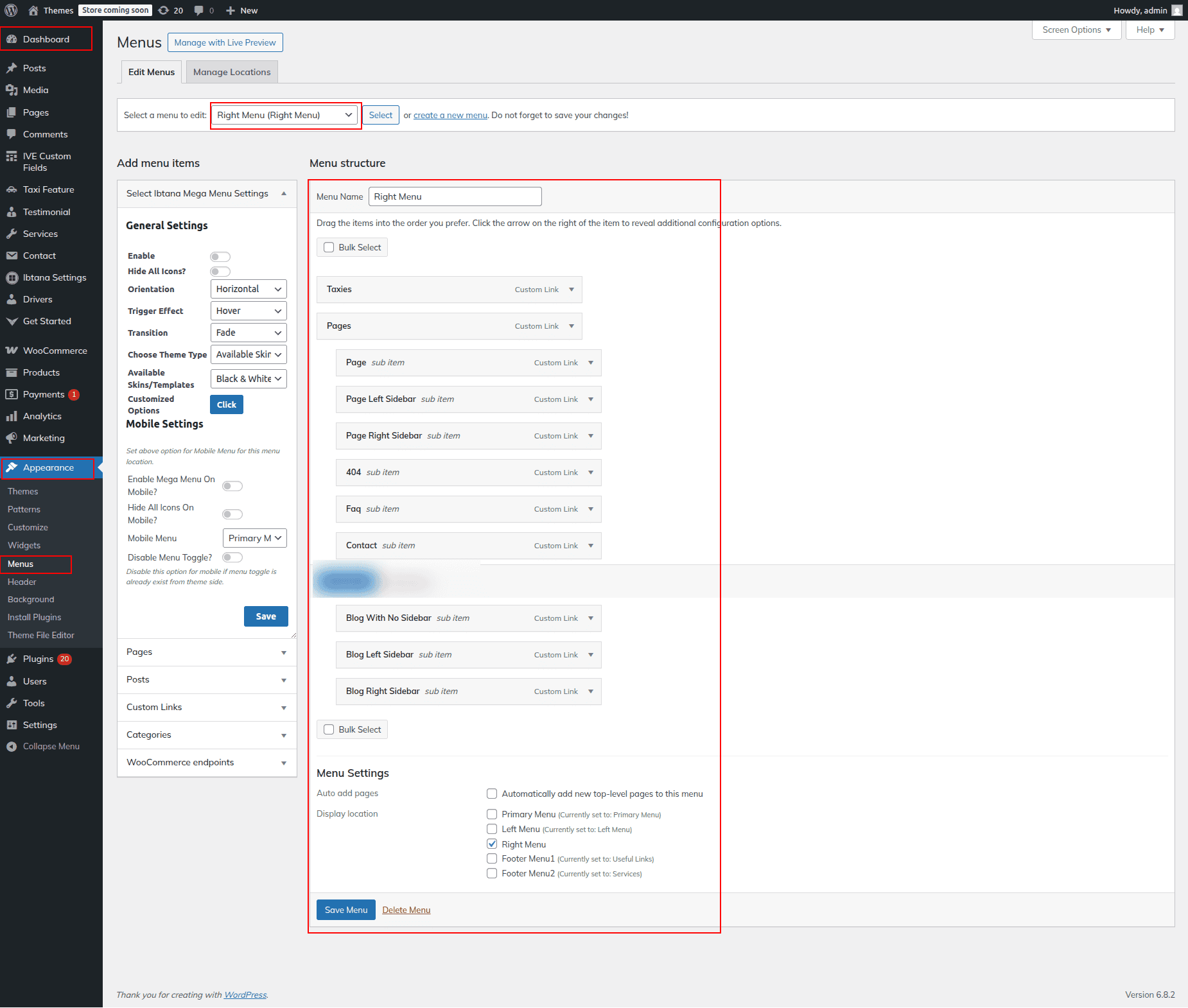Uncheck the Right Menu display location
Image resolution: width=1188 pixels, height=1008 pixels.
492,844
